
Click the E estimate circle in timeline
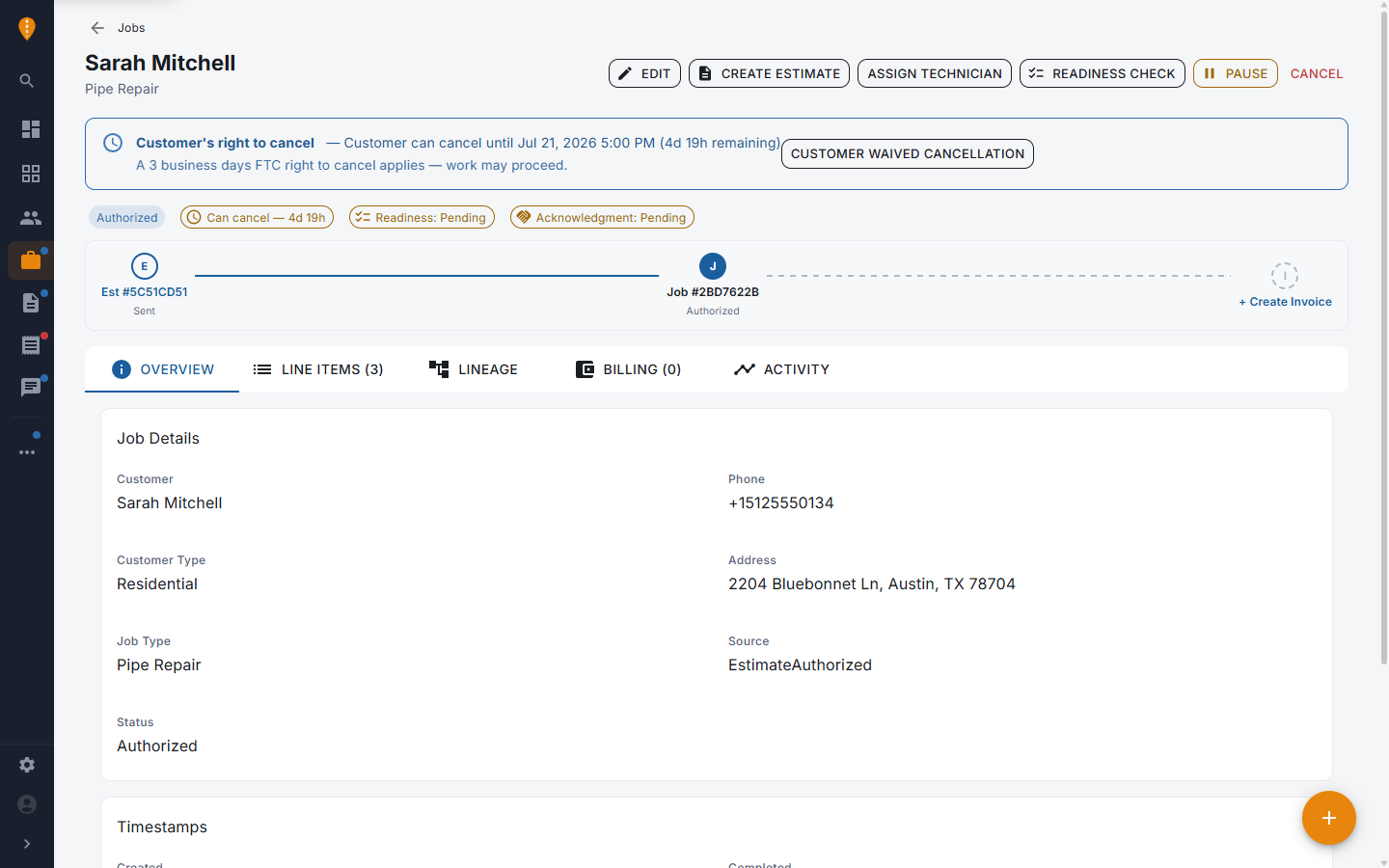click(x=145, y=266)
